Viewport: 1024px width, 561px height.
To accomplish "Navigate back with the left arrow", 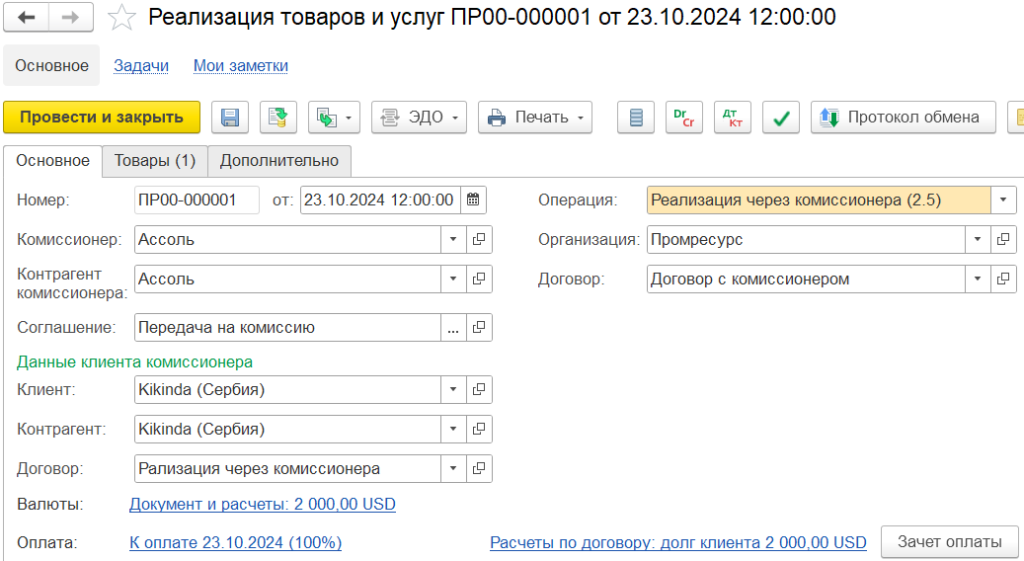I will tap(27, 17).
